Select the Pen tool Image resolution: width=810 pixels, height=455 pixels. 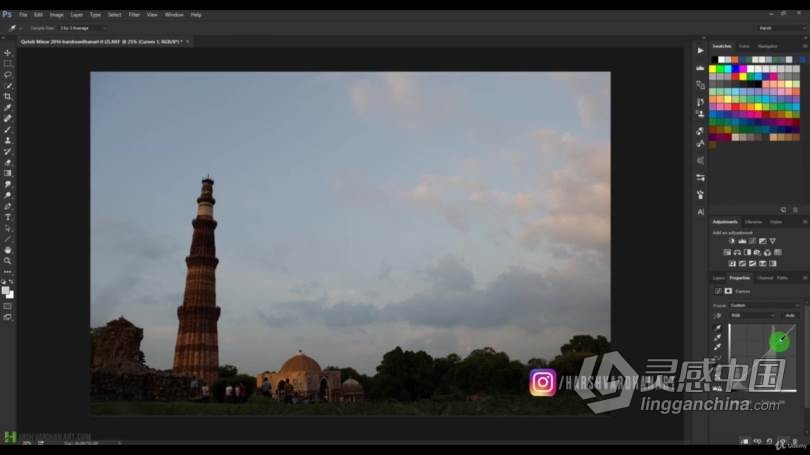(x=8, y=207)
